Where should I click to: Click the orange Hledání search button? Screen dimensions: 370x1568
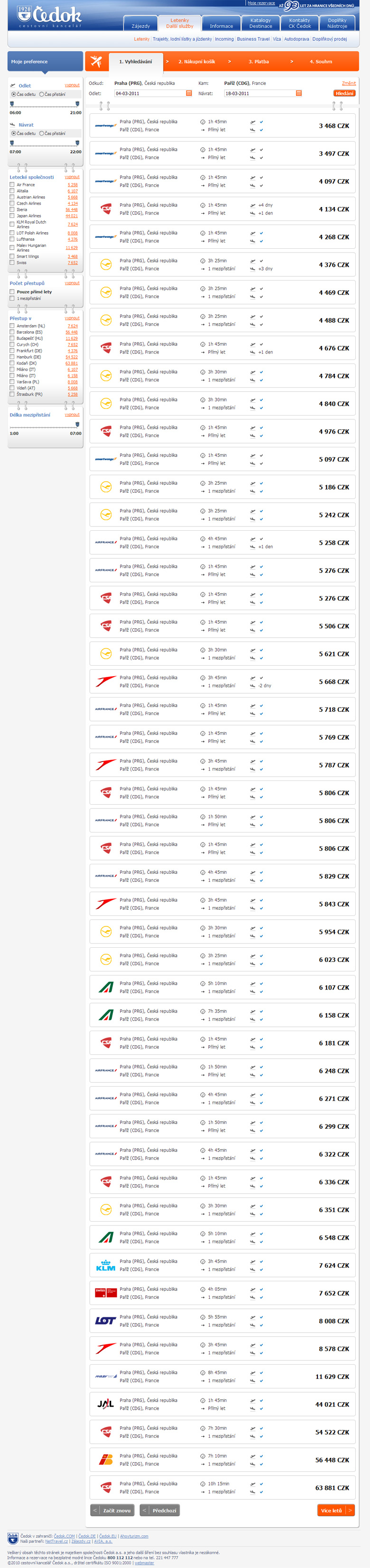(x=344, y=93)
